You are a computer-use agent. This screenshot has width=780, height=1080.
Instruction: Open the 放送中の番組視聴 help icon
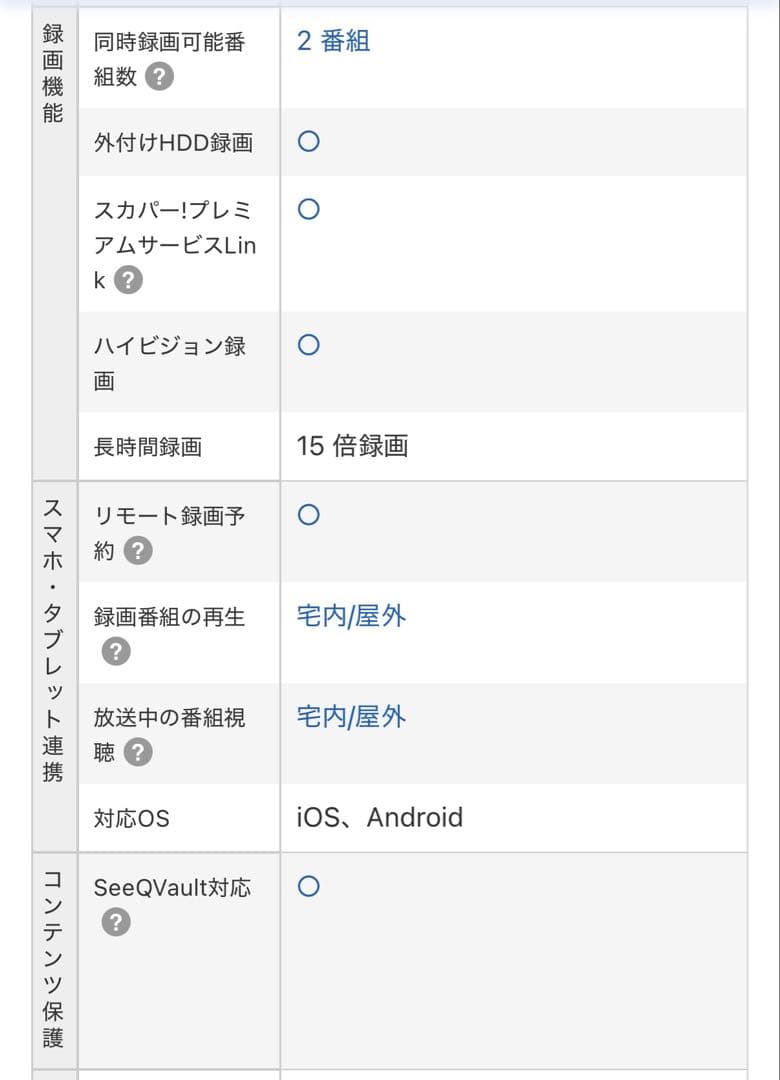pyautogui.click(x=138, y=752)
